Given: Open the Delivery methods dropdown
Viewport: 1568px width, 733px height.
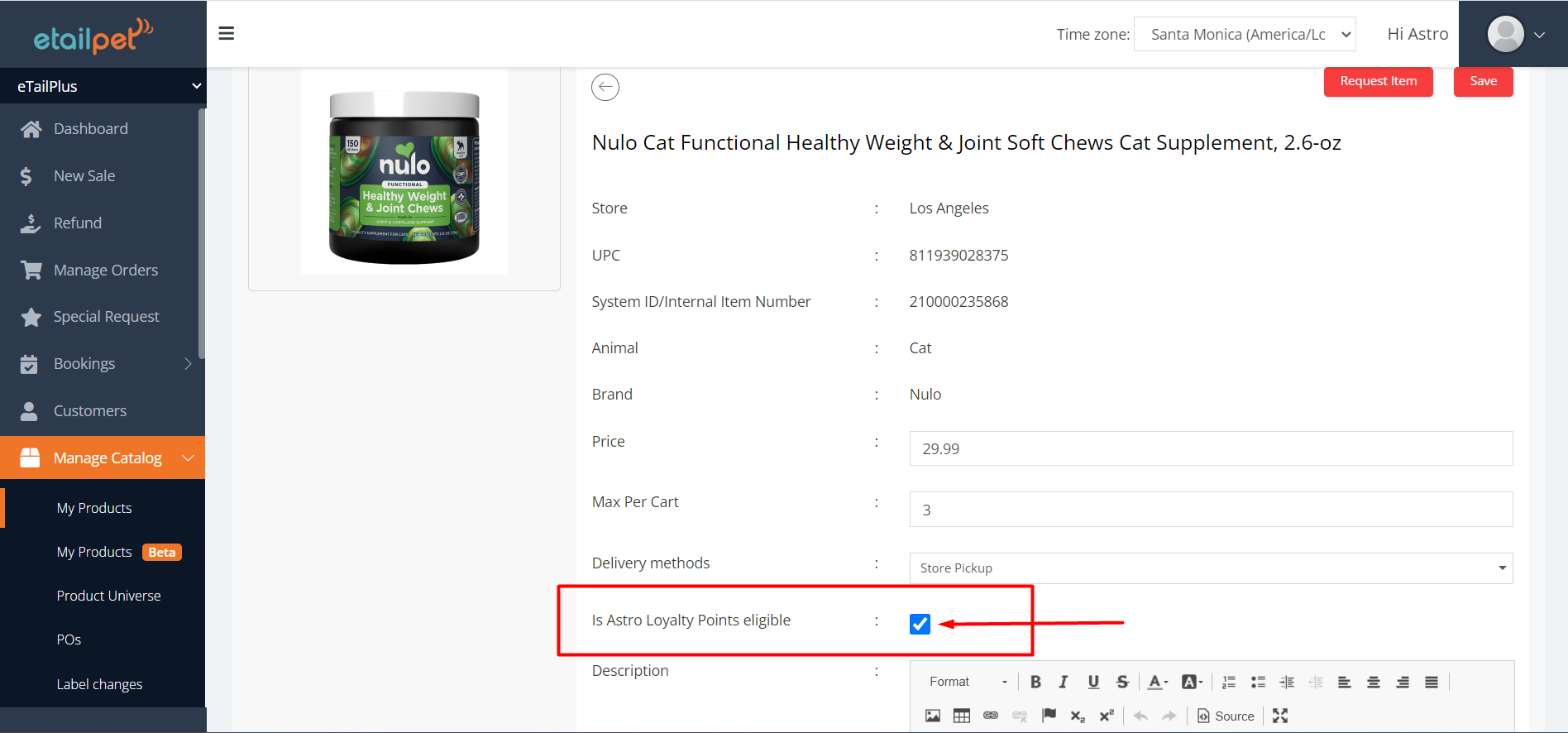Looking at the screenshot, I should (1210, 568).
